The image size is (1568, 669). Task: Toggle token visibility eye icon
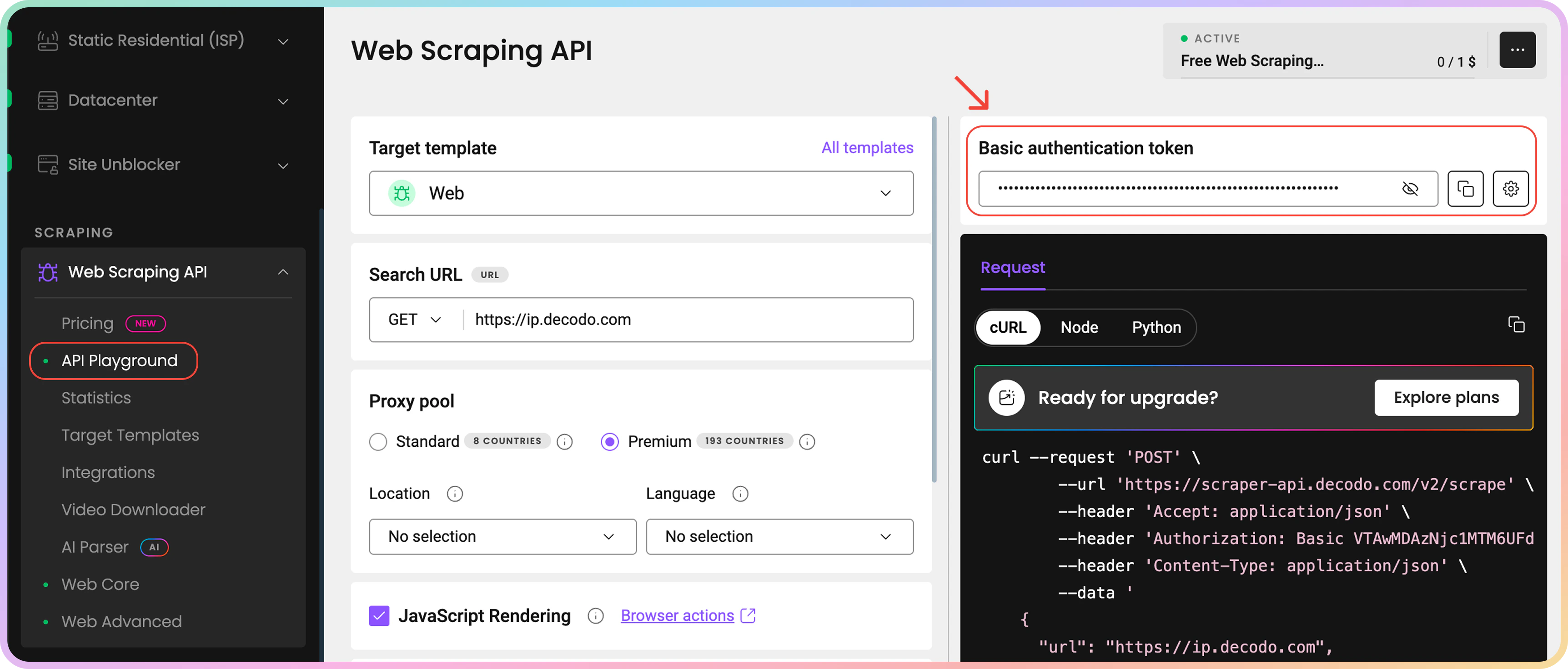[x=1410, y=189]
